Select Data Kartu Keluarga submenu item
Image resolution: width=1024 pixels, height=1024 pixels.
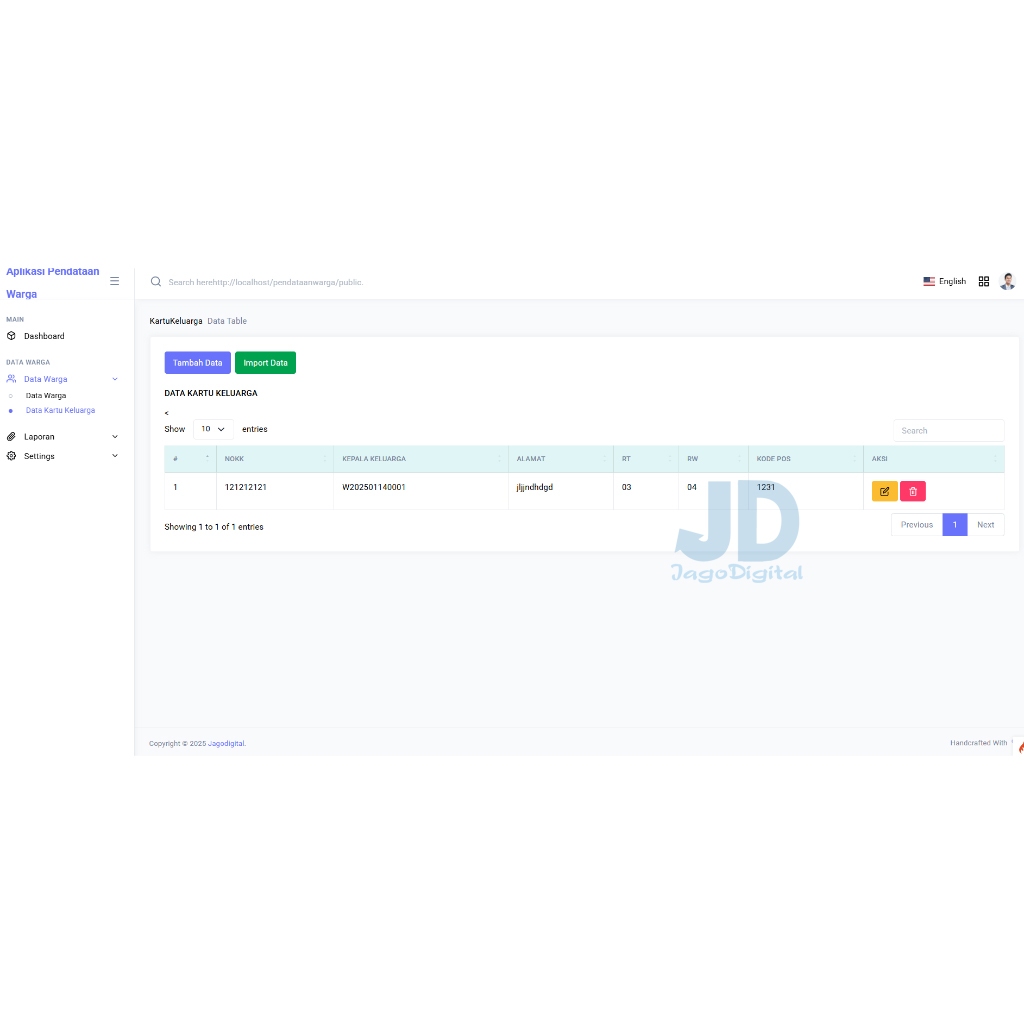point(60,410)
